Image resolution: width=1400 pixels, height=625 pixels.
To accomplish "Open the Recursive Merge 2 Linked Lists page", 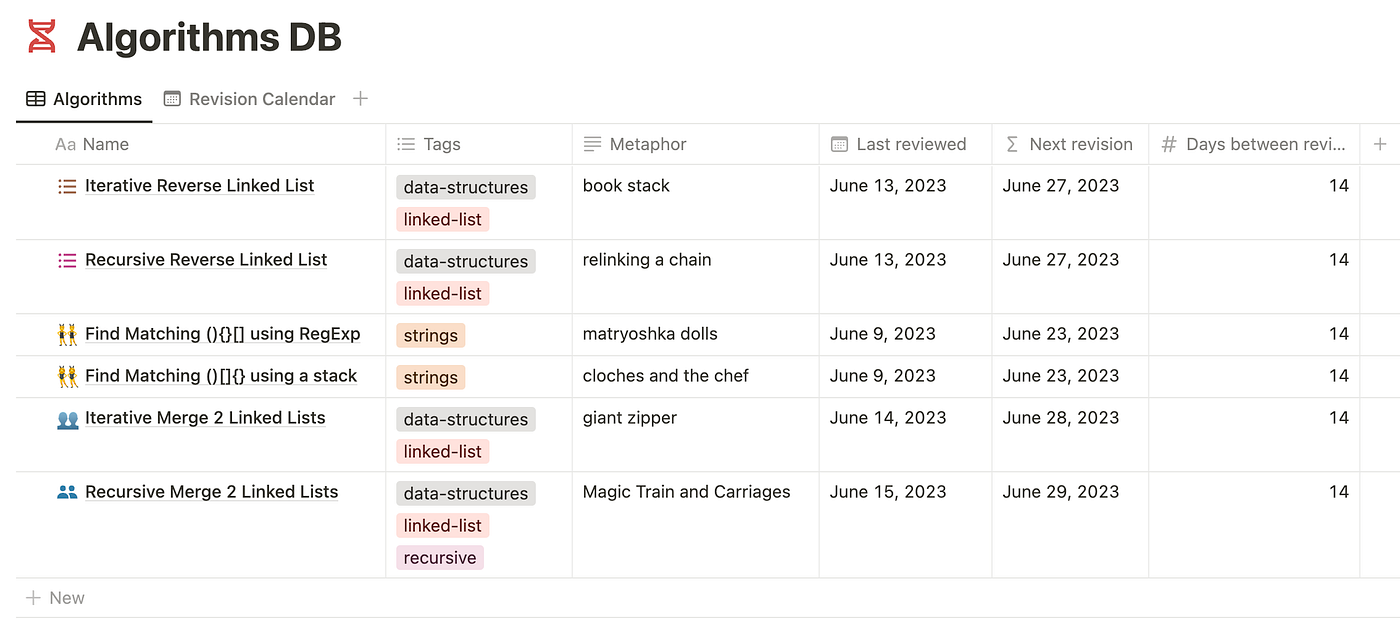I will click(x=211, y=492).
